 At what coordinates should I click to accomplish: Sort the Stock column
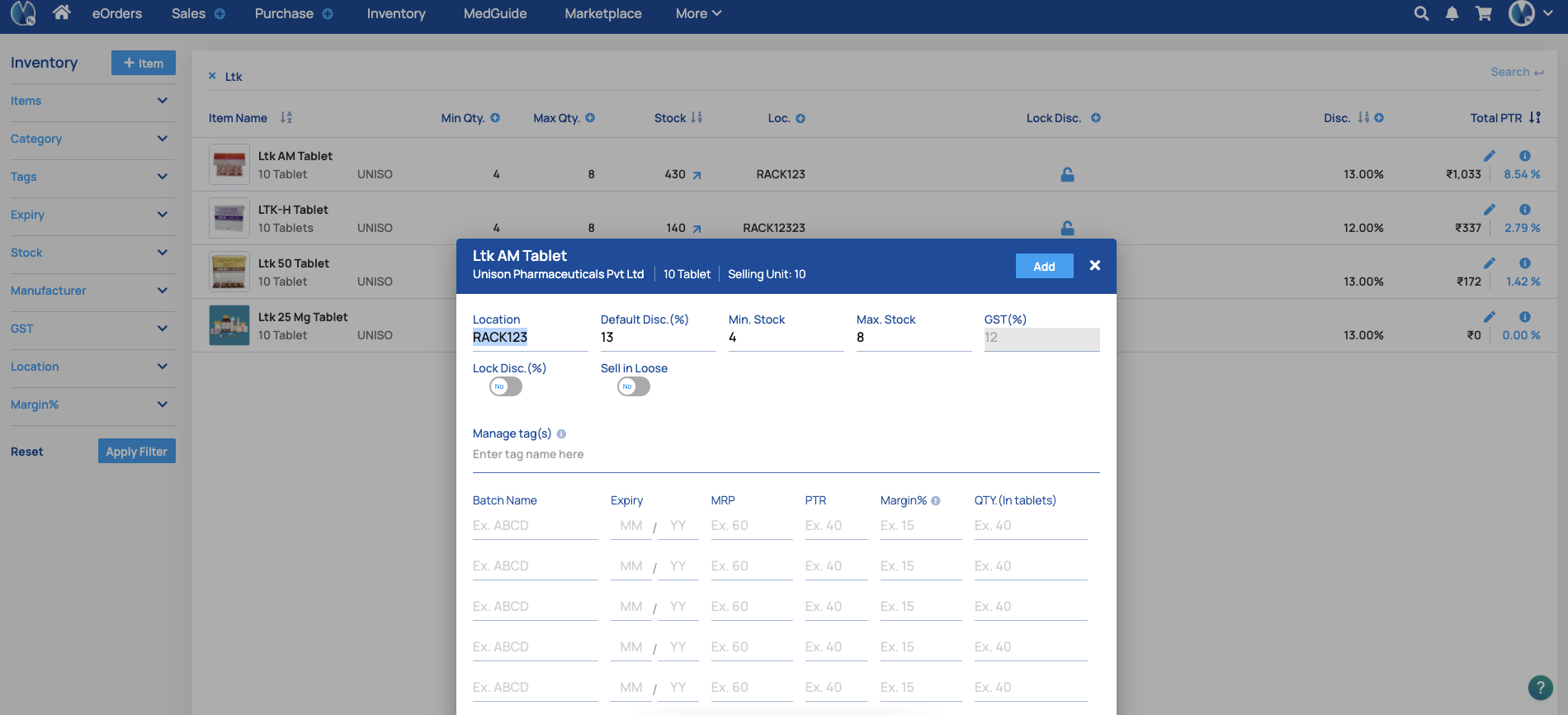point(697,117)
